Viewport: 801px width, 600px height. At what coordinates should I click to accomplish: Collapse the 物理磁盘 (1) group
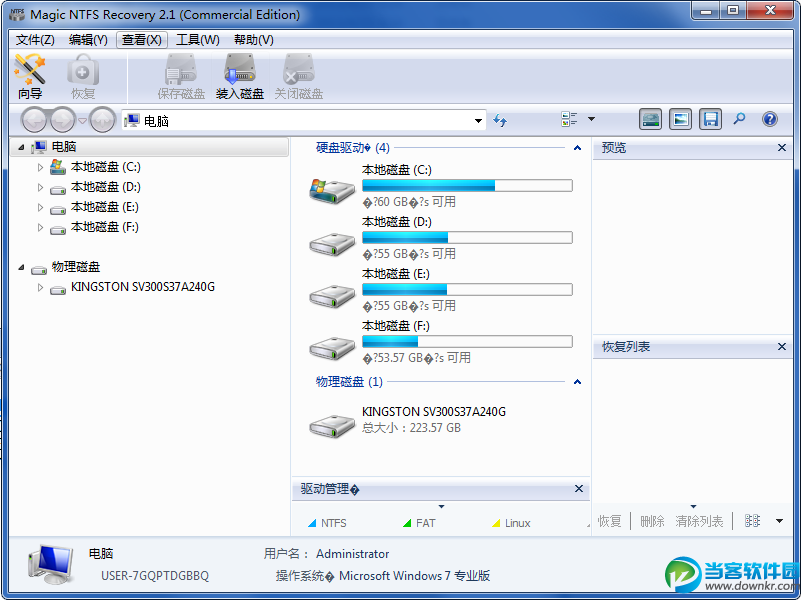pos(577,382)
